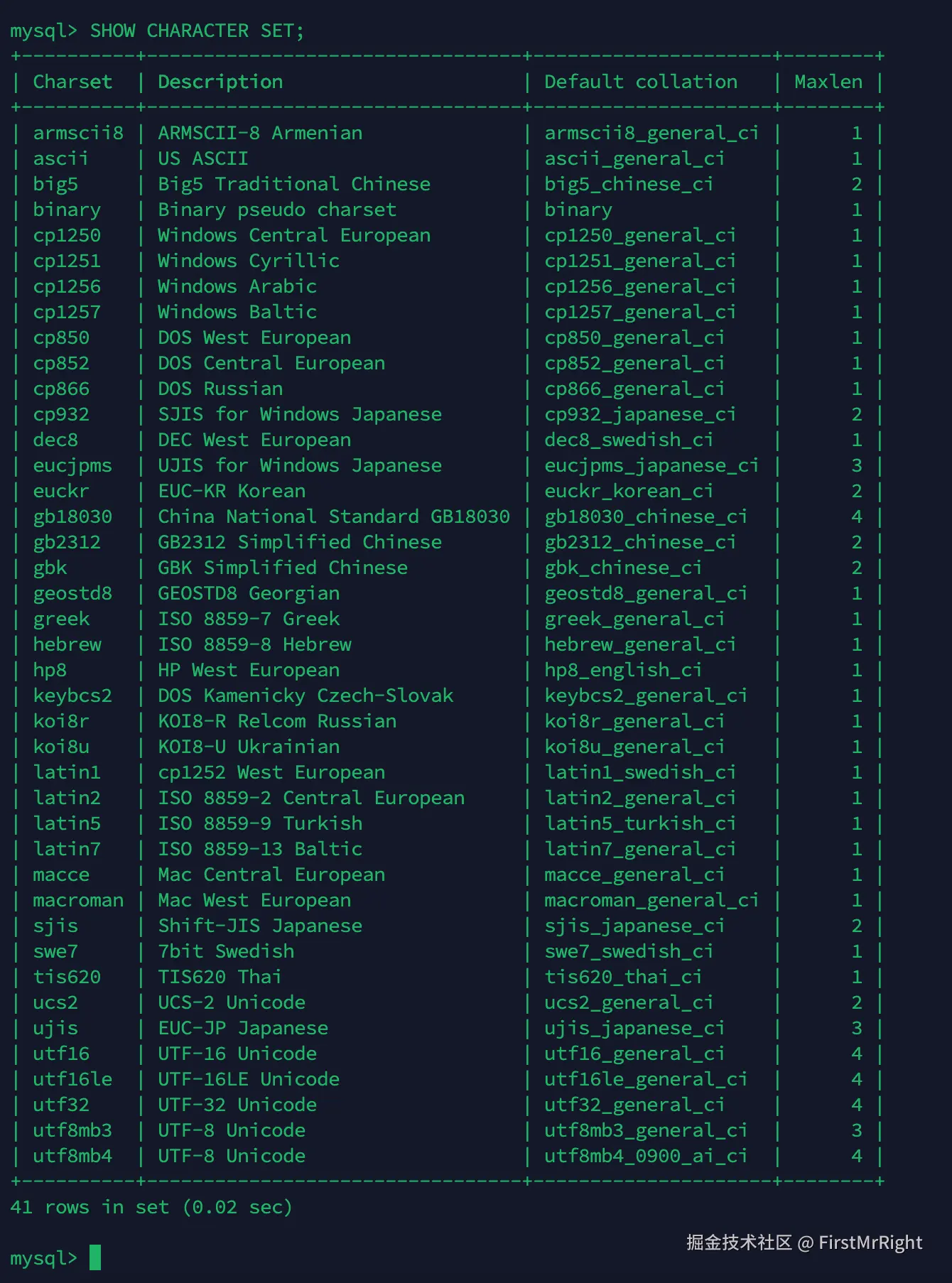Click the Description column header
The image size is (952, 1283).
[x=220, y=82]
